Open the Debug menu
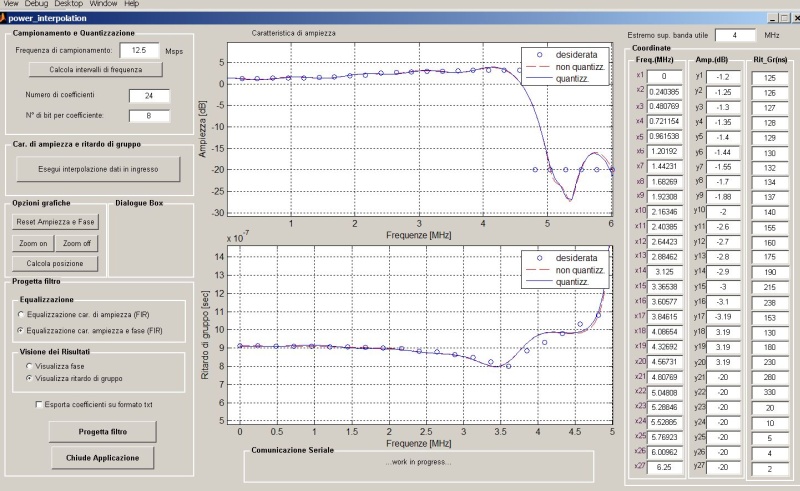The image size is (800, 491). [x=35, y=4]
